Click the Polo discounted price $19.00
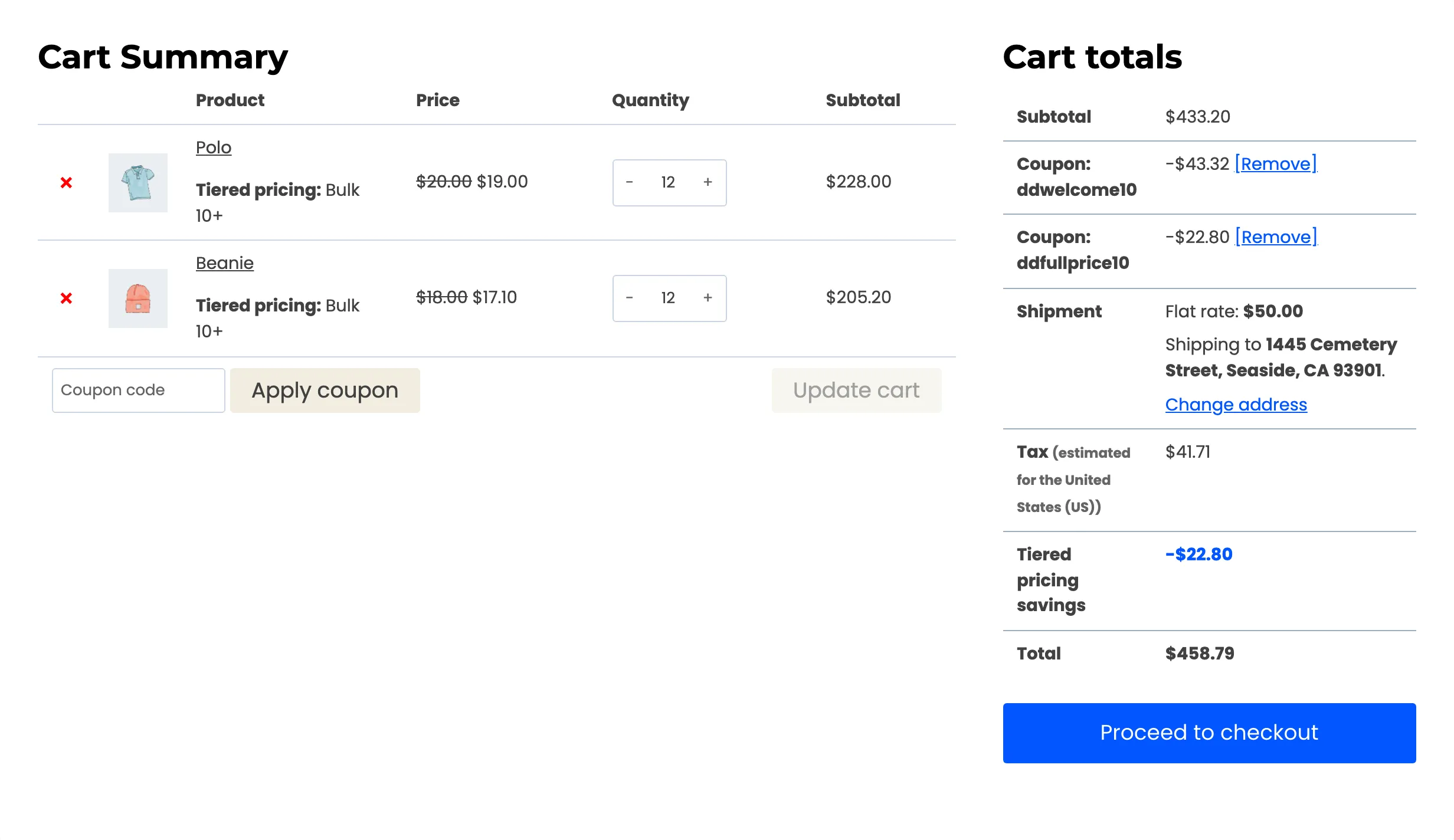The width and height of the screenshot is (1454, 840). coord(502,182)
